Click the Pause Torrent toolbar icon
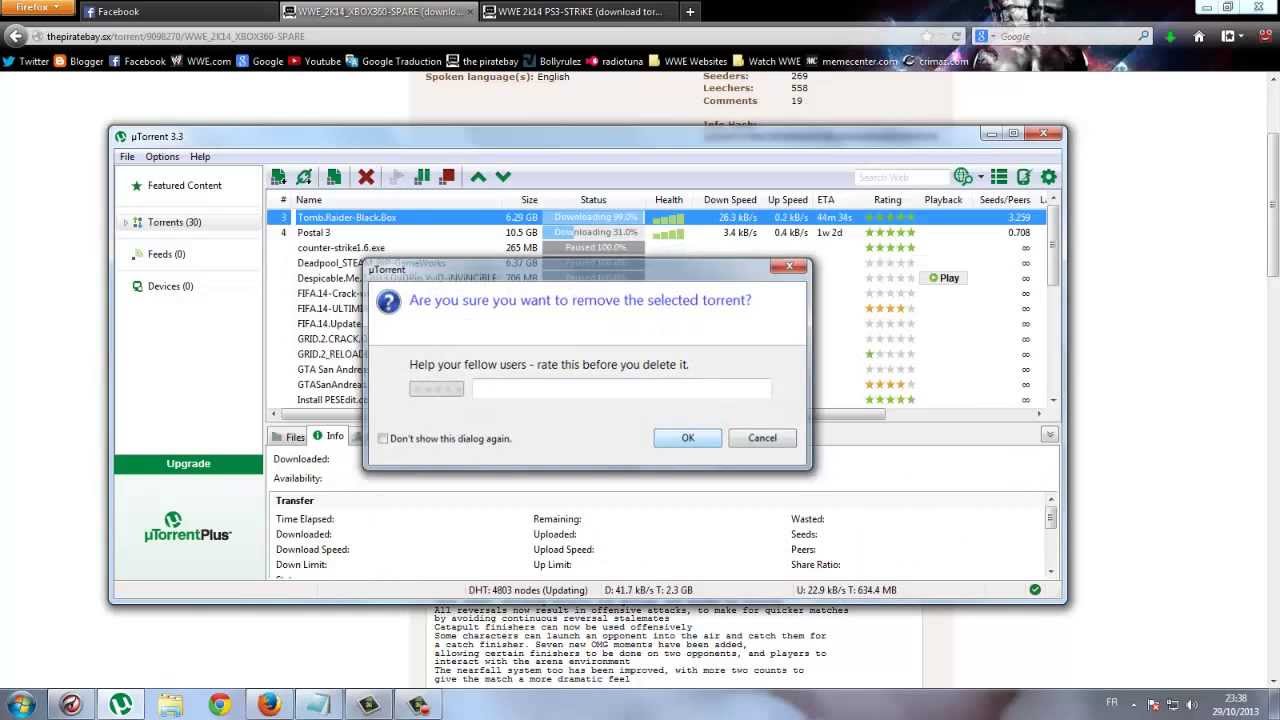The image size is (1280, 720). (x=422, y=177)
